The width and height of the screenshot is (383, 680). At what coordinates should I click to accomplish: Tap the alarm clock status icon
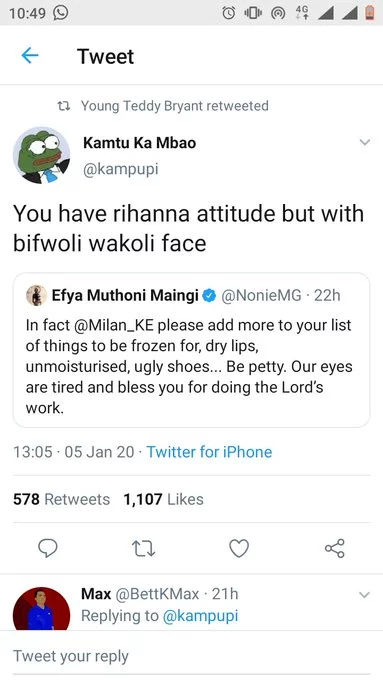(x=229, y=13)
